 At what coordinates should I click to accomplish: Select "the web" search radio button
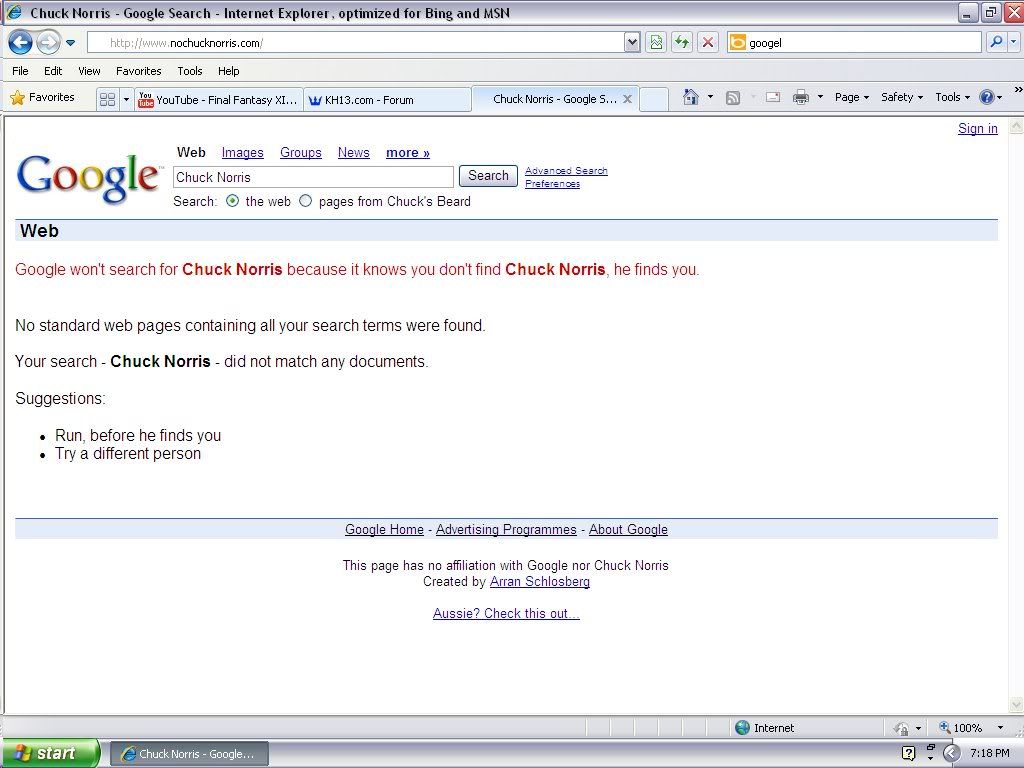pyautogui.click(x=233, y=201)
